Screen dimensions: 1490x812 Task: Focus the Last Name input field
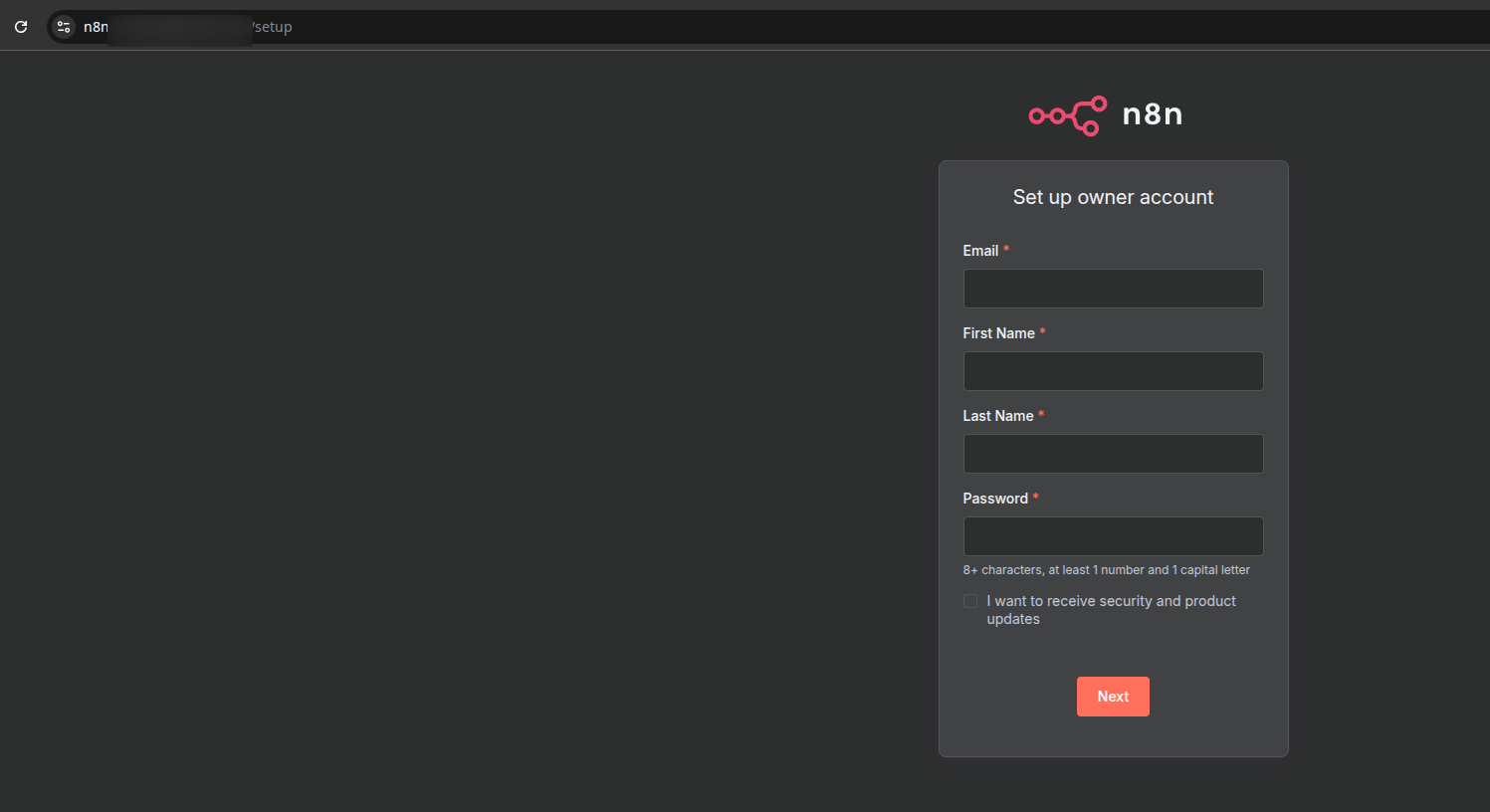[x=1113, y=454]
